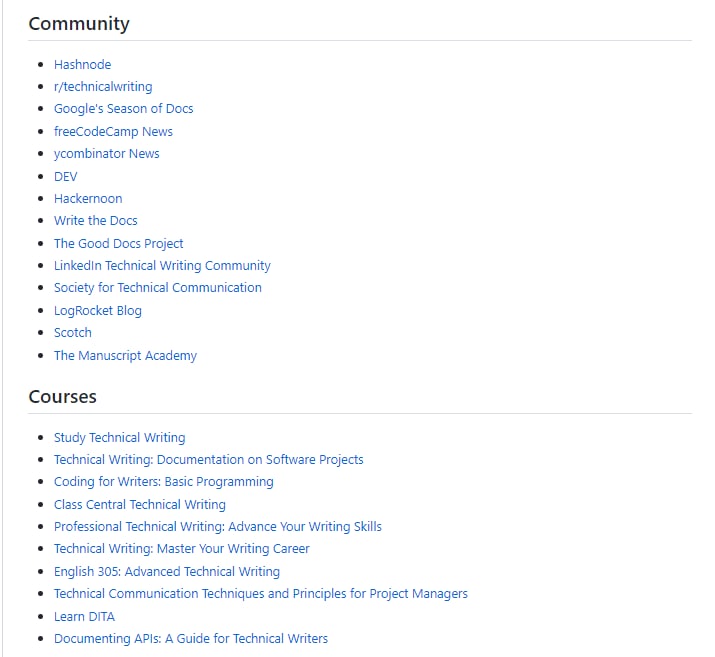
Task: Open the Hashnode community link
Action: (82, 64)
